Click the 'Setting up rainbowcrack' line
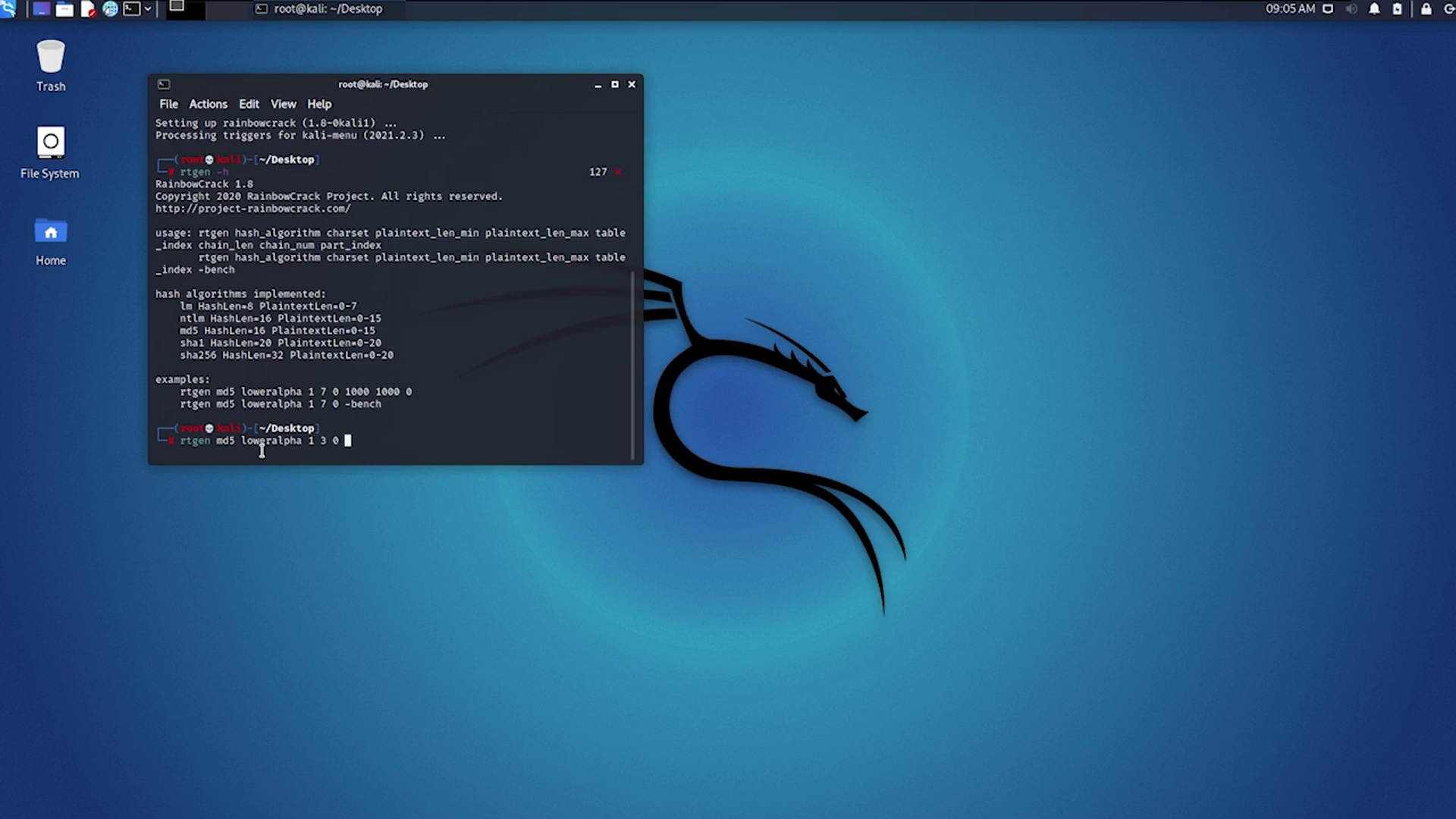 tap(276, 123)
